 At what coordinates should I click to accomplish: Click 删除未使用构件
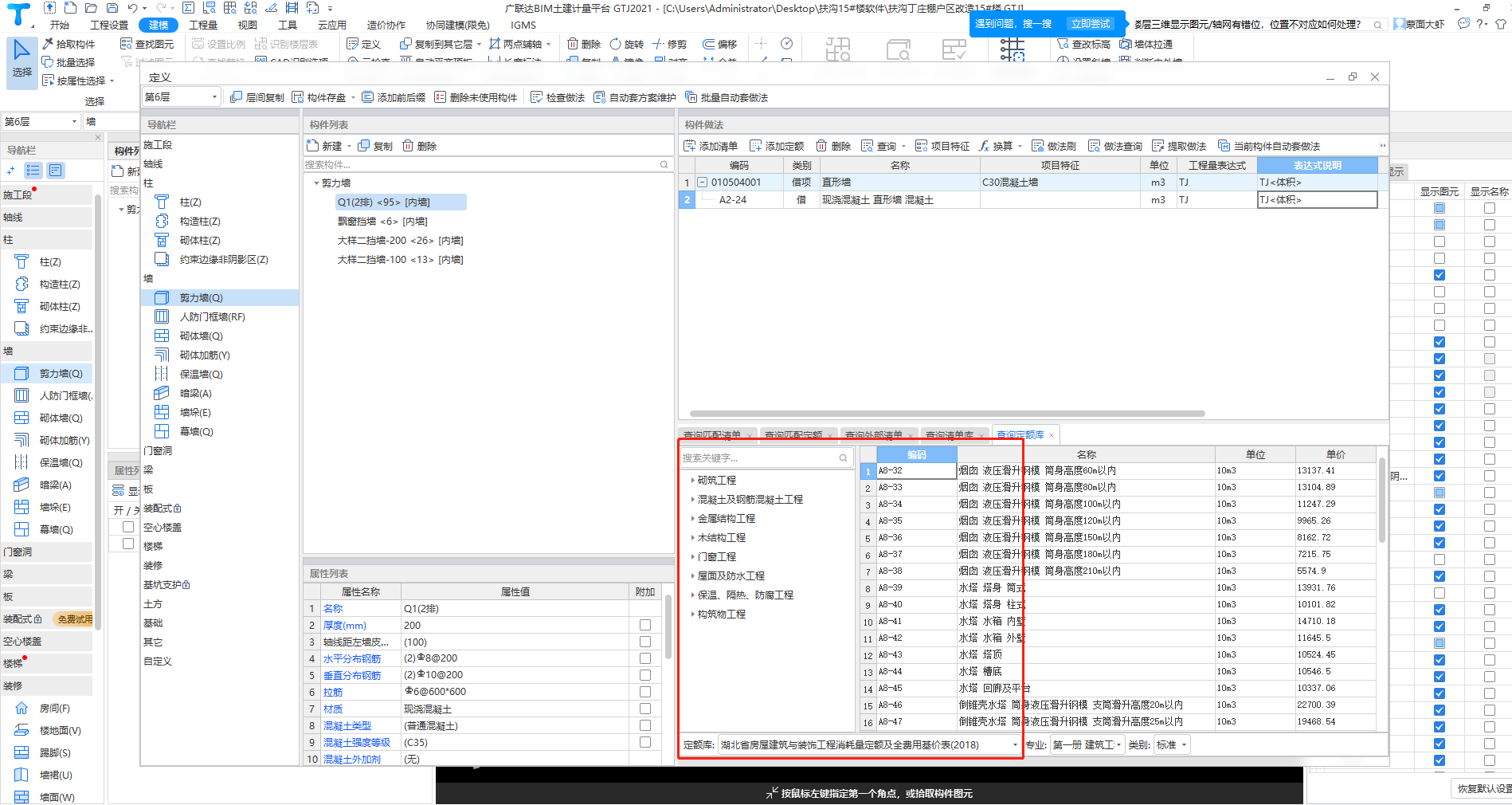pos(476,97)
